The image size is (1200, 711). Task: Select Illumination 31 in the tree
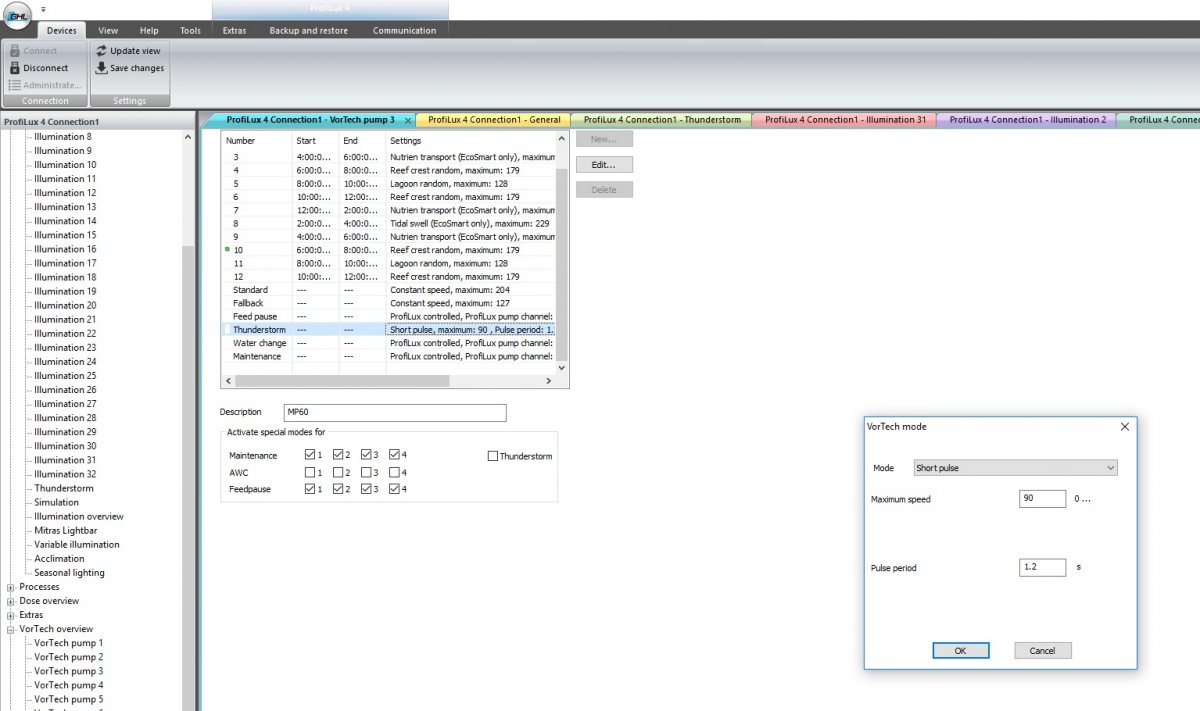tap(65, 460)
